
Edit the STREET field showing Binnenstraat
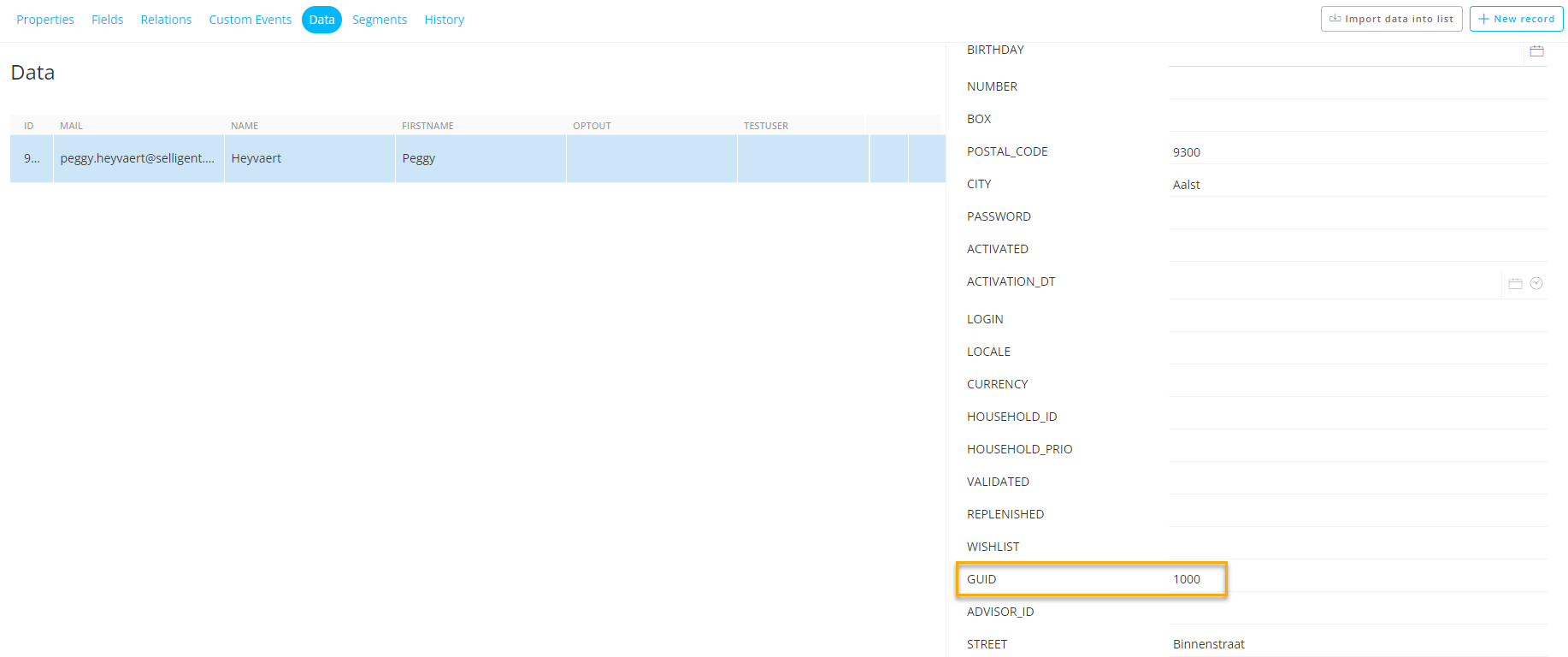pyautogui.click(x=1356, y=644)
